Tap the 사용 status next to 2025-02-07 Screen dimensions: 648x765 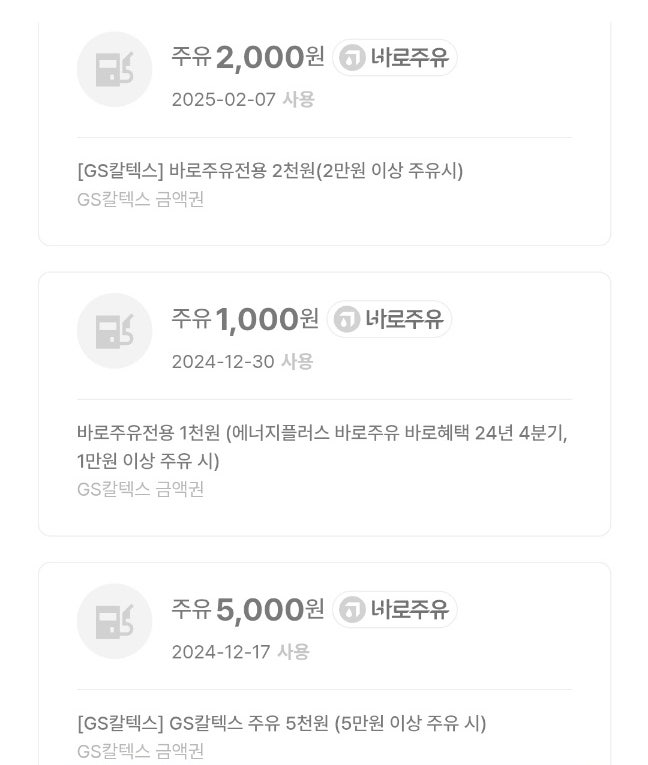tap(298, 100)
